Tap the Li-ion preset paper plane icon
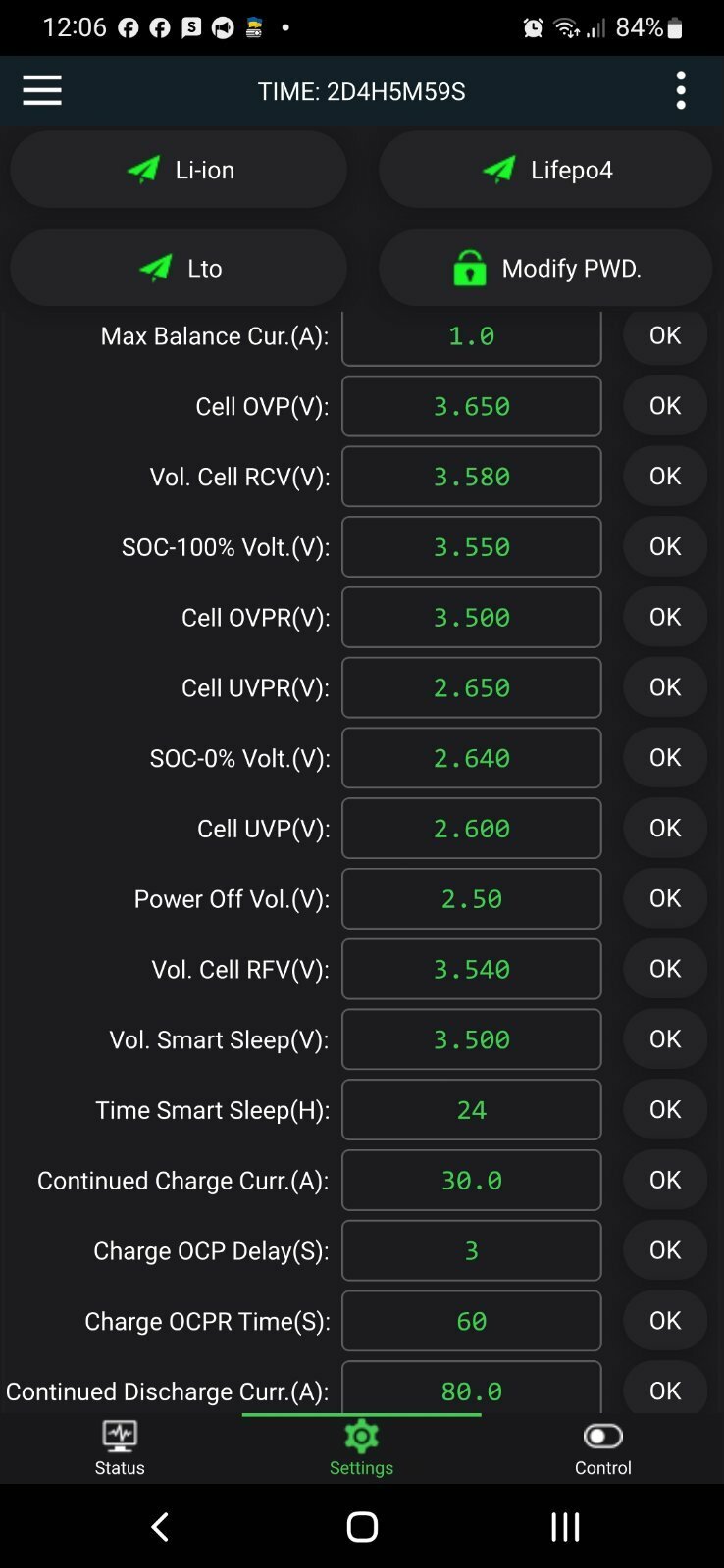This screenshot has width=724, height=1568. click(x=143, y=170)
